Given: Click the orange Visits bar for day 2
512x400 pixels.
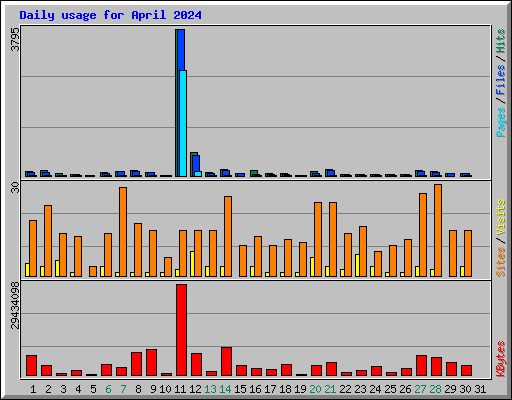Looking at the screenshot, I should click(x=48, y=241).
